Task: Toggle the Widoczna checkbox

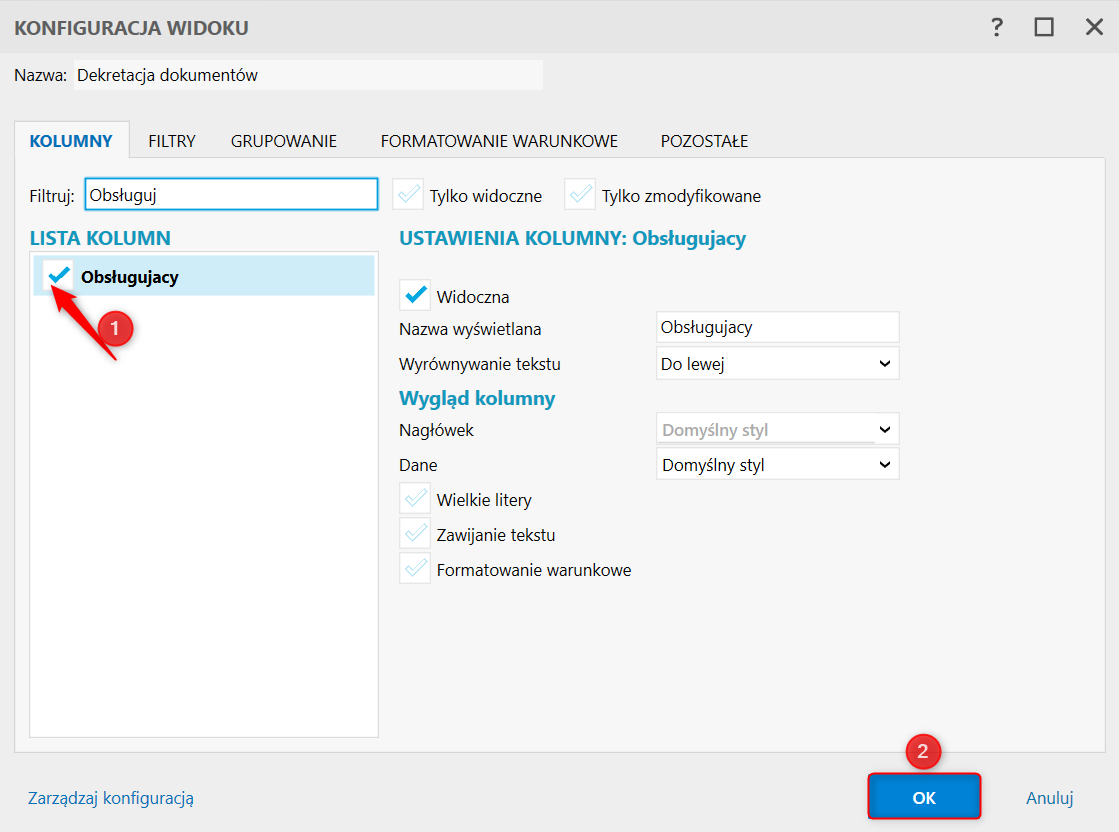Action: [415, 295]
